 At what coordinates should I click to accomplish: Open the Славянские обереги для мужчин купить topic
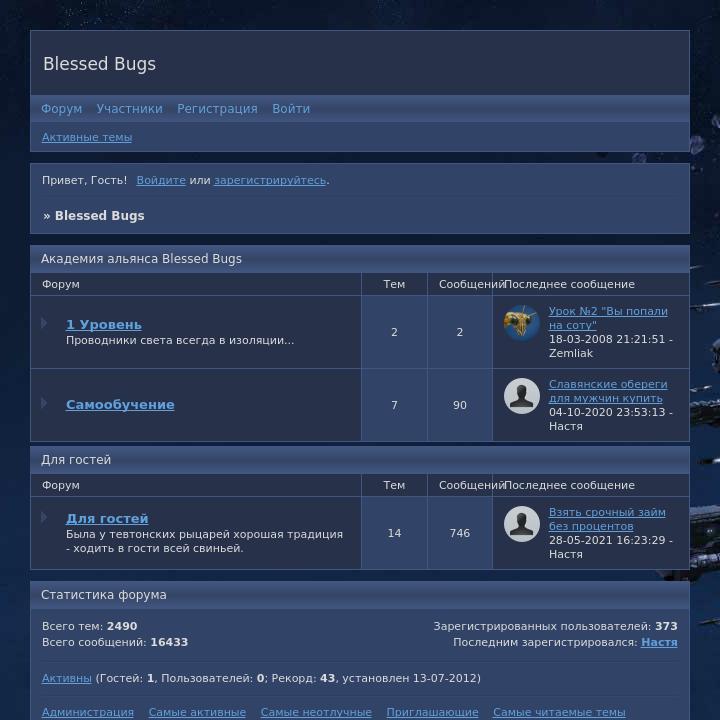(x=608, y=391)
